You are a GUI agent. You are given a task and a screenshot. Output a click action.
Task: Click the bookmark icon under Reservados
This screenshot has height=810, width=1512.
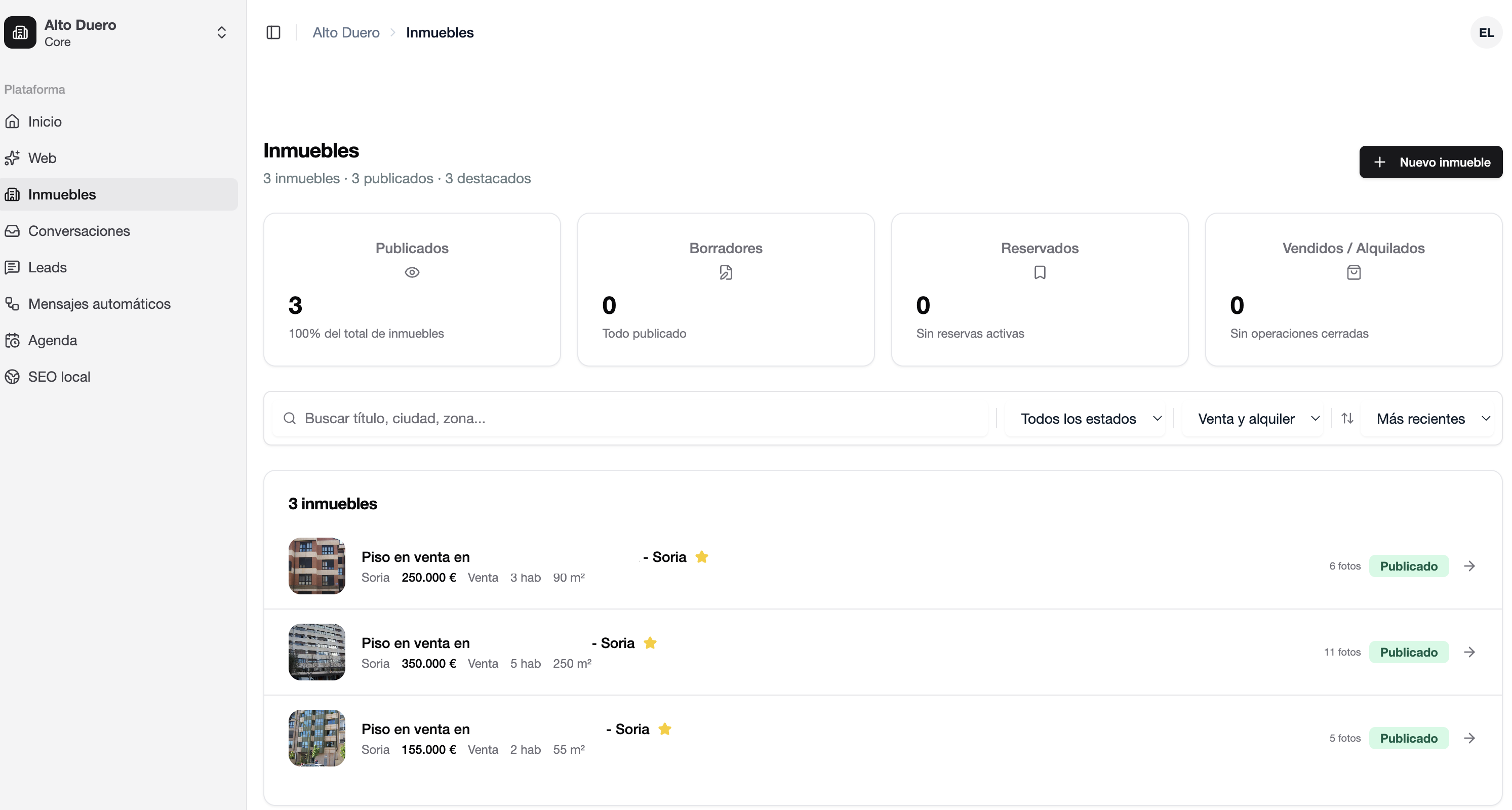click(1040, 272)
